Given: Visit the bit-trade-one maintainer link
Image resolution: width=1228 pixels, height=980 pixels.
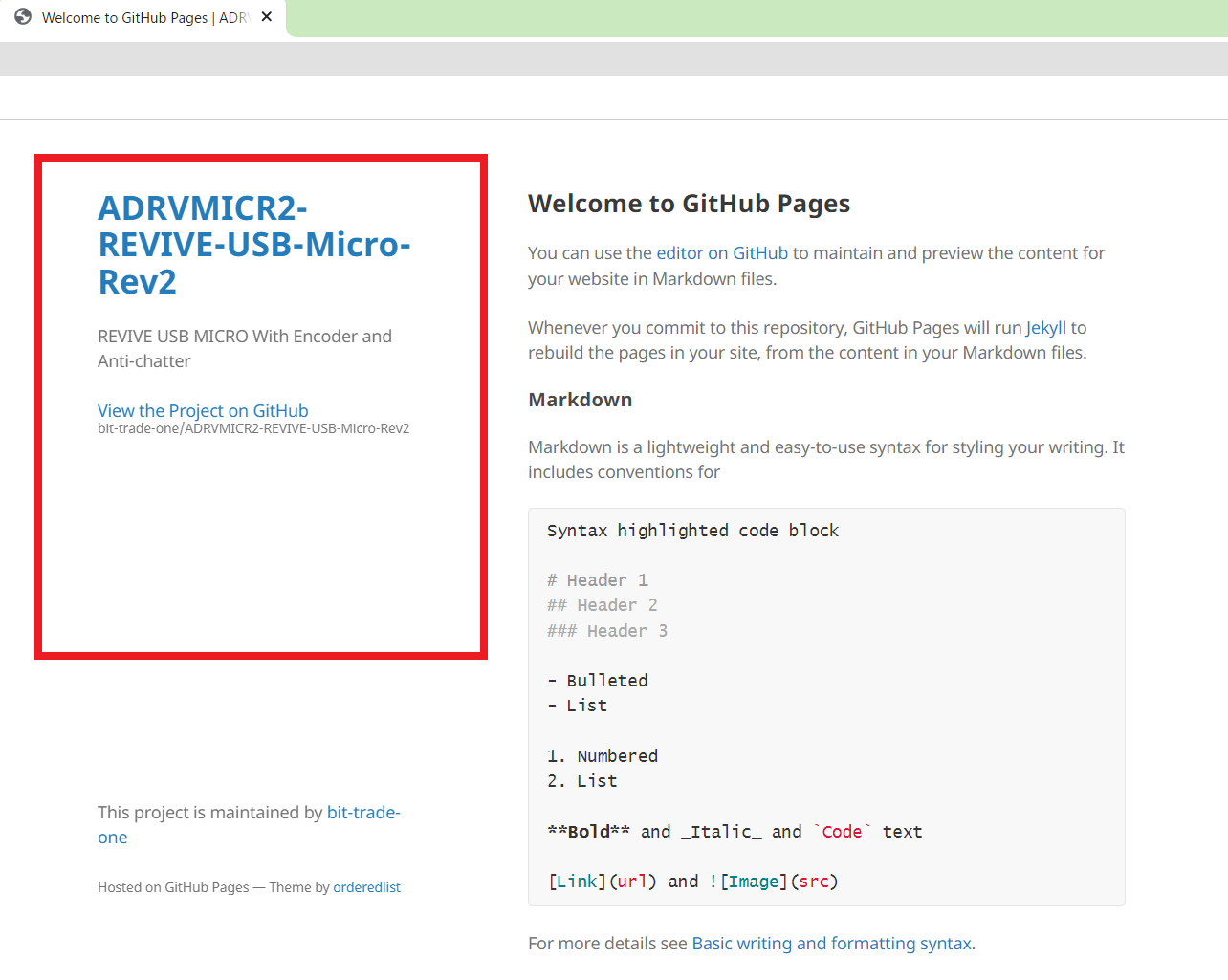Looking at the screenshot, I should coord(249,824).
